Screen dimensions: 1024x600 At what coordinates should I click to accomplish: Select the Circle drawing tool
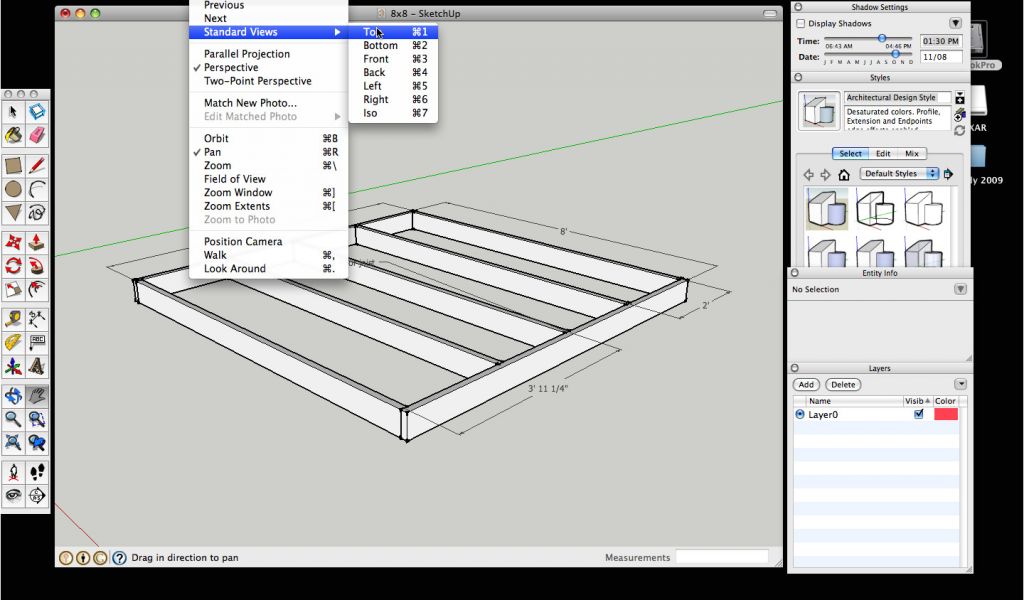pyautogui.click(x=13, y=189)
